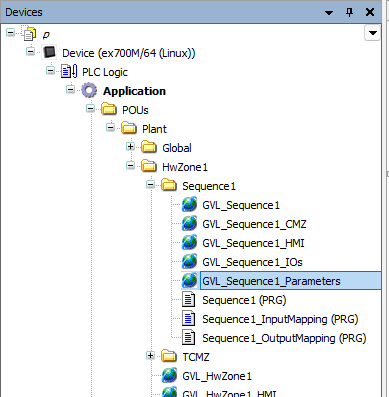Viewport: 389px width, 397px height.
Task: Select the Sequence1 folder label
Action: [x=209, y=186]
